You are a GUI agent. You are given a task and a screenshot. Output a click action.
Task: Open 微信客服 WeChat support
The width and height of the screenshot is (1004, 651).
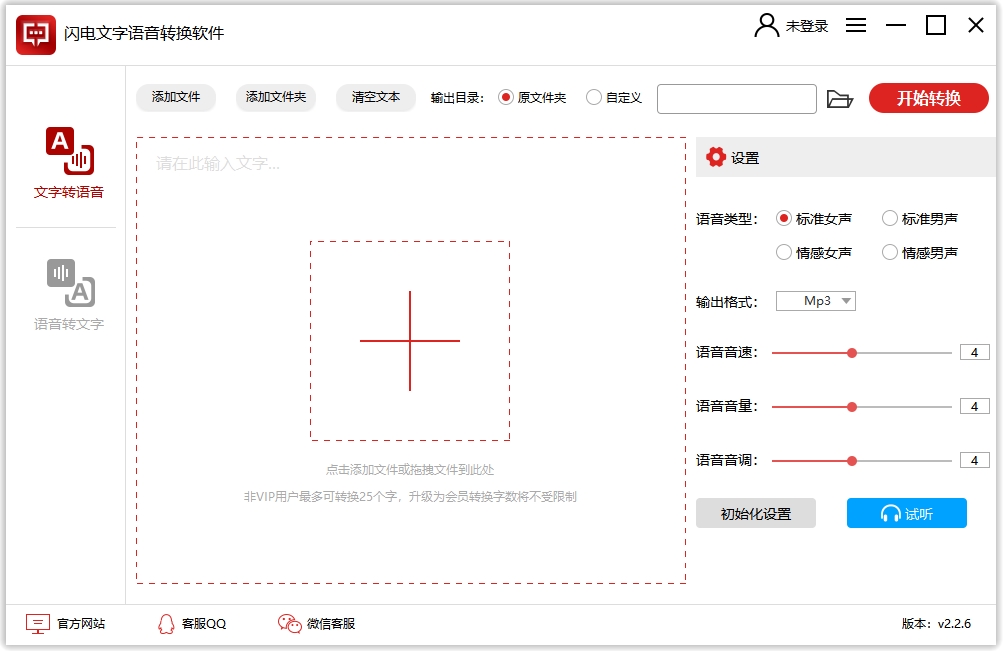click(290, 623)
